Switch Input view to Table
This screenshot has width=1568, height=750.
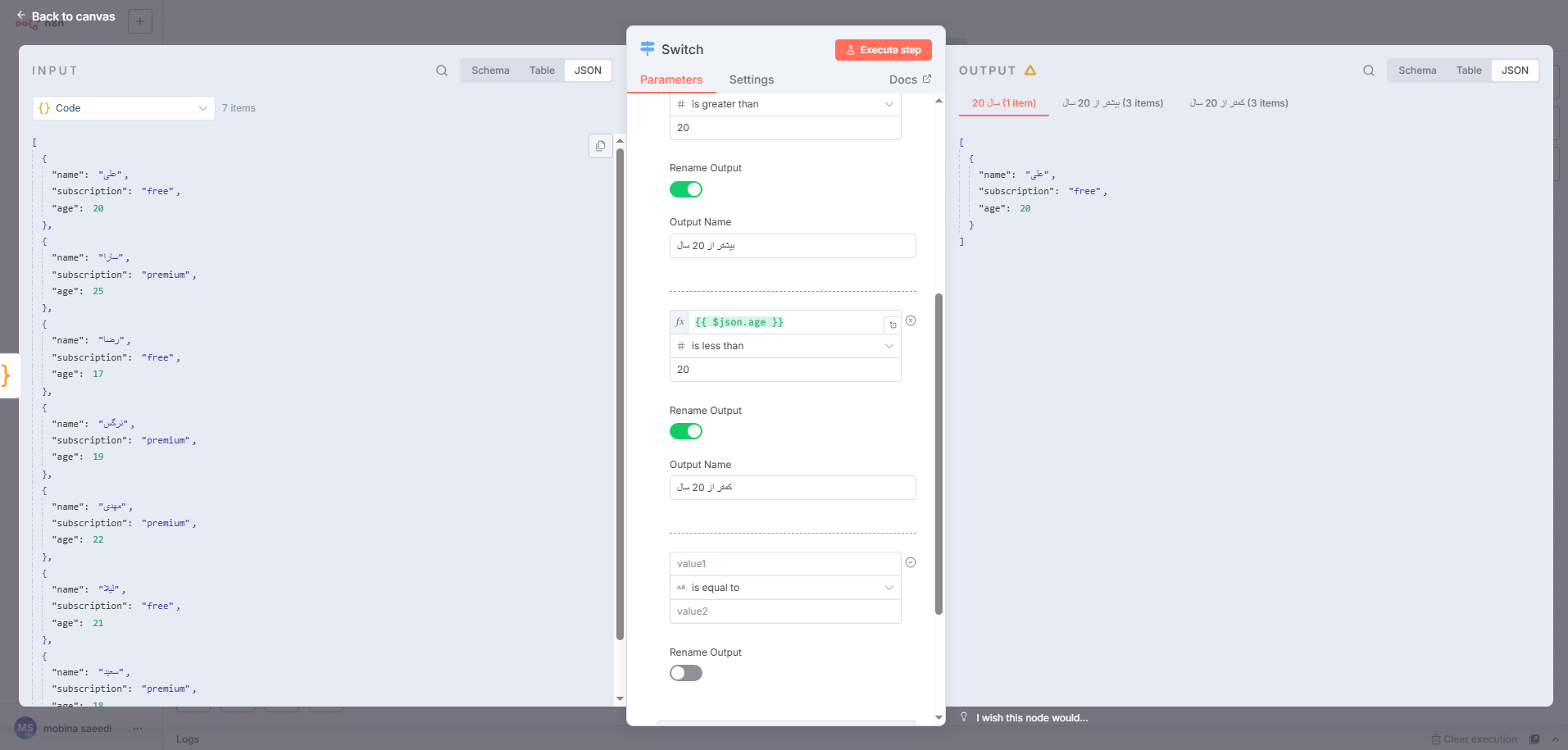542,70
